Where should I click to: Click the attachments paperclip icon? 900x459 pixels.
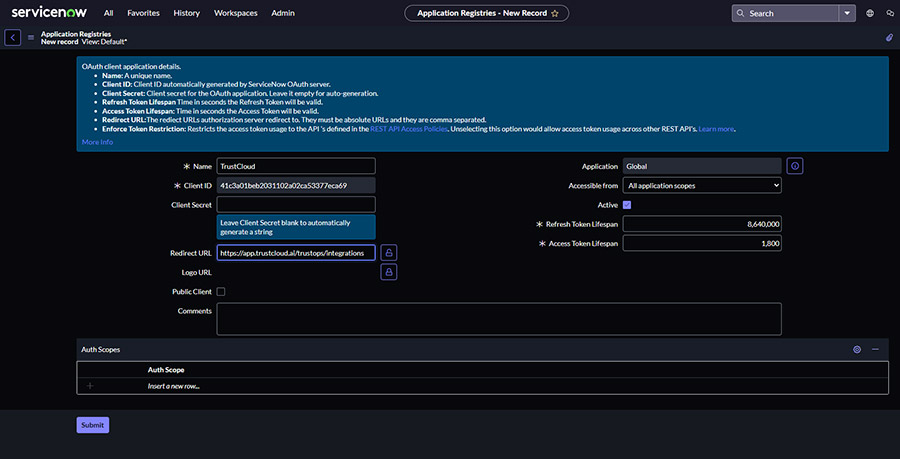[889, 38]
